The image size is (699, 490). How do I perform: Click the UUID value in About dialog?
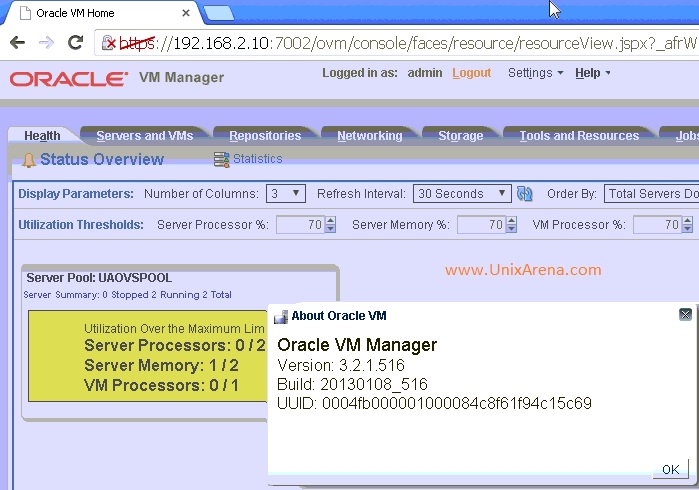pyautogui.click(x=457, y=403)
